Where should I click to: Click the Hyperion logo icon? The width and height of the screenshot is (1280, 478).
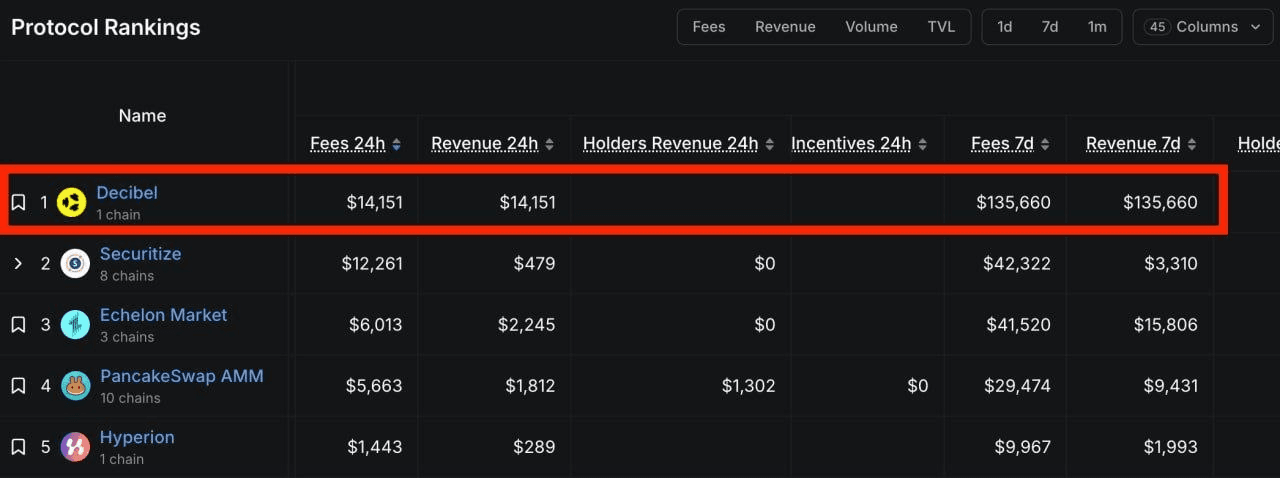pyautogui.click(x=75, y=447)
